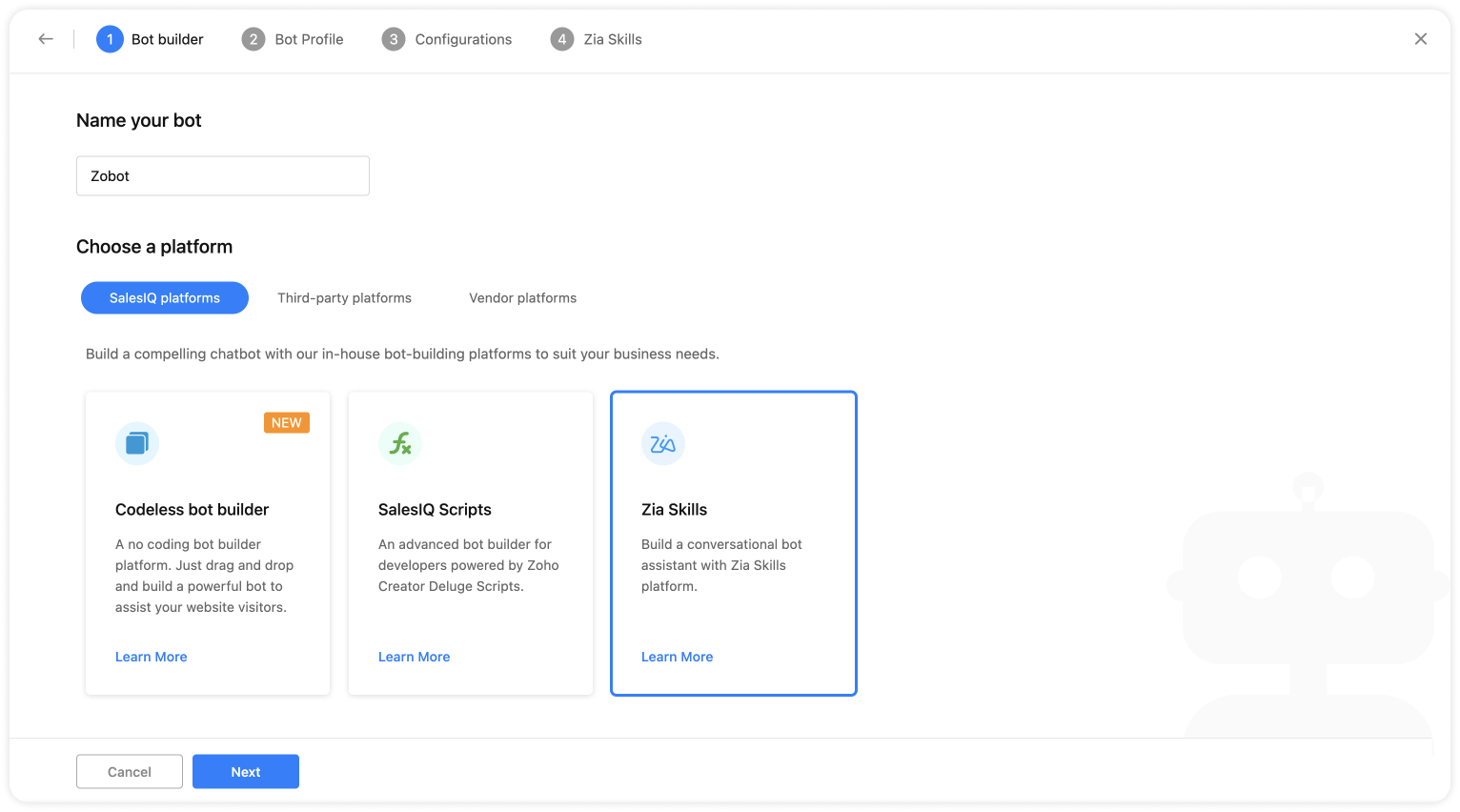Click the step 4 number circle

click(x=562, y=39)
